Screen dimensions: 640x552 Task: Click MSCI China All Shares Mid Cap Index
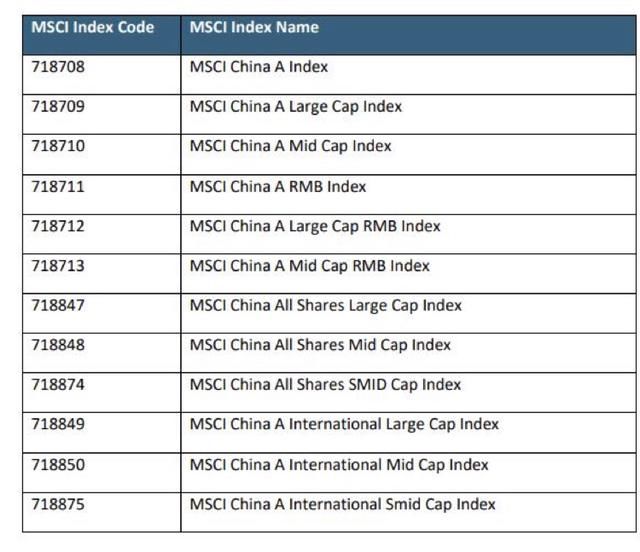pyautogui.click(x=320, y=345)
